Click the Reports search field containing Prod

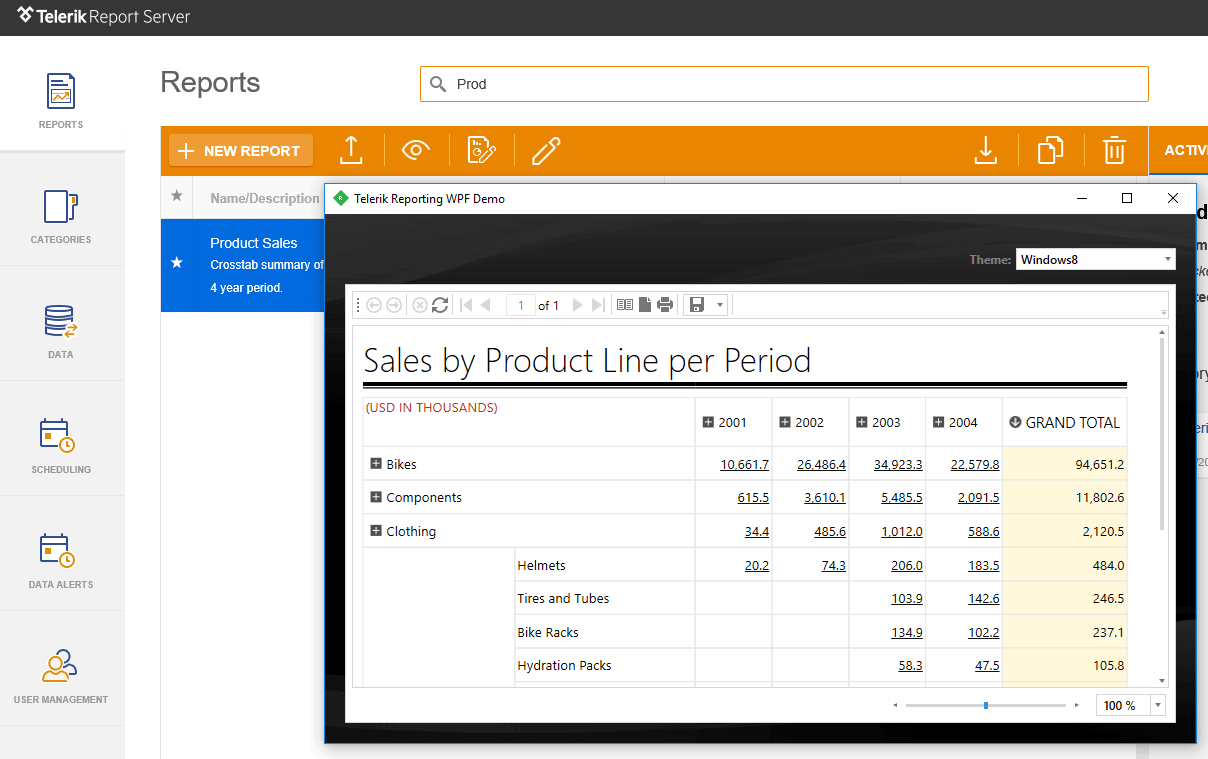pyautogui.click(x=784, y=84)
